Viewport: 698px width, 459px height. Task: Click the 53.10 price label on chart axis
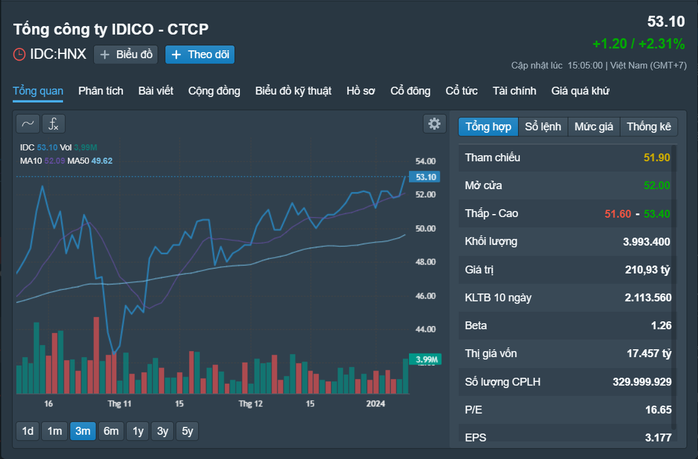click(x=425, y=177)
